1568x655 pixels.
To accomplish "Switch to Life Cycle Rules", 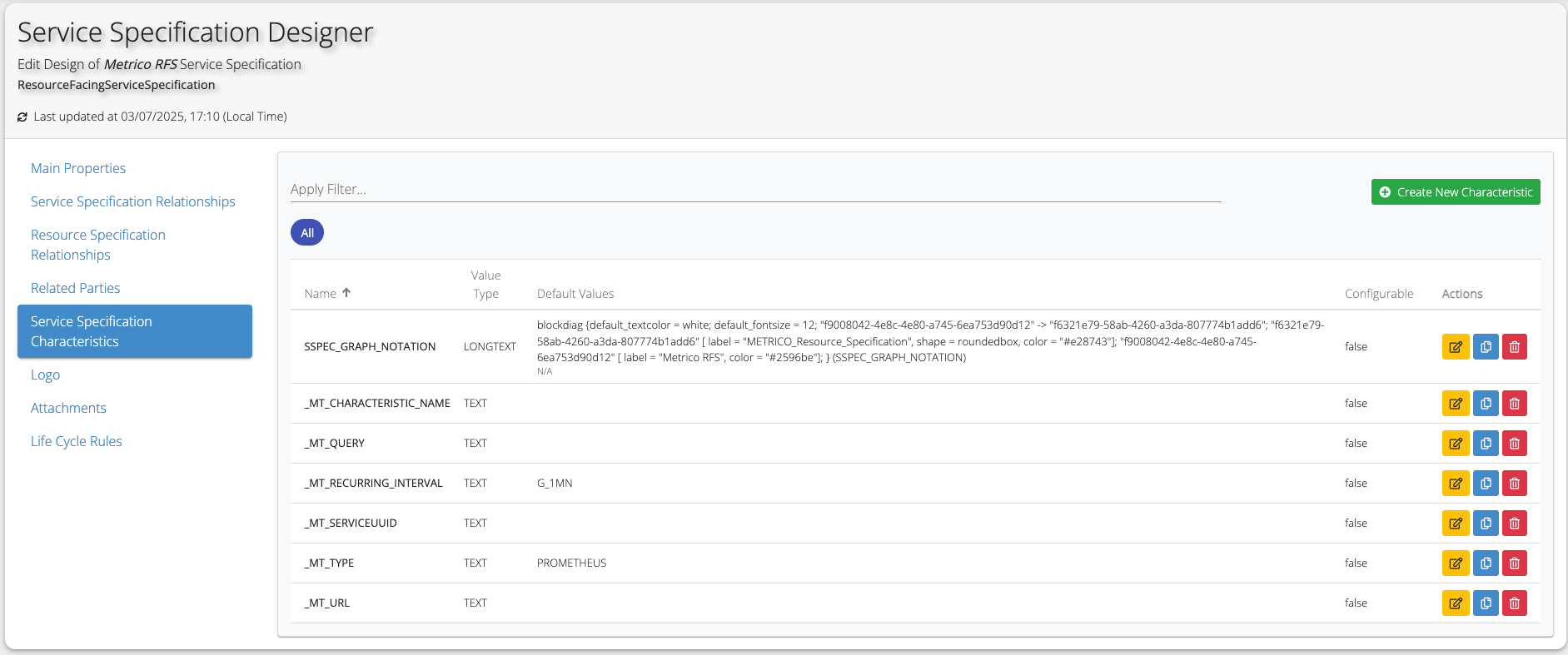I will pyautogui.click(x=77, y=441).
